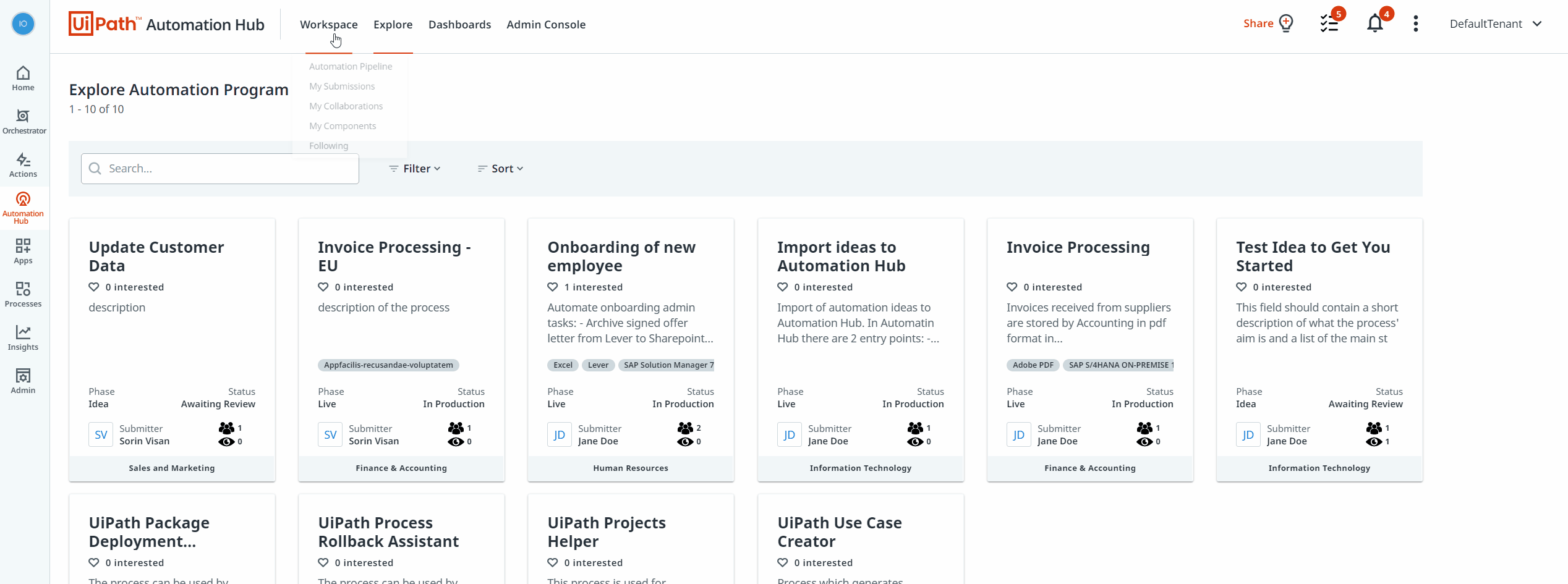Click eye icon on Invoice Processing - EU card
Screen dimensions: 1568x584
[456, 441]
